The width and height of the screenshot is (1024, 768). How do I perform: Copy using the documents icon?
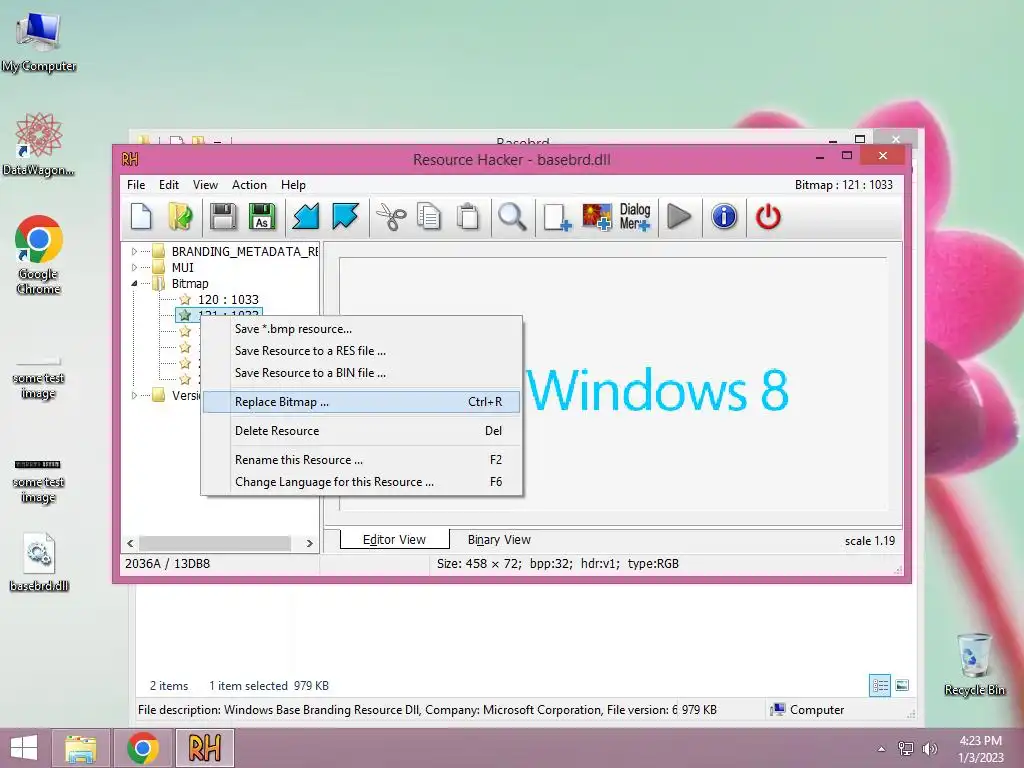pyautogui.click(x=429, y=217)
